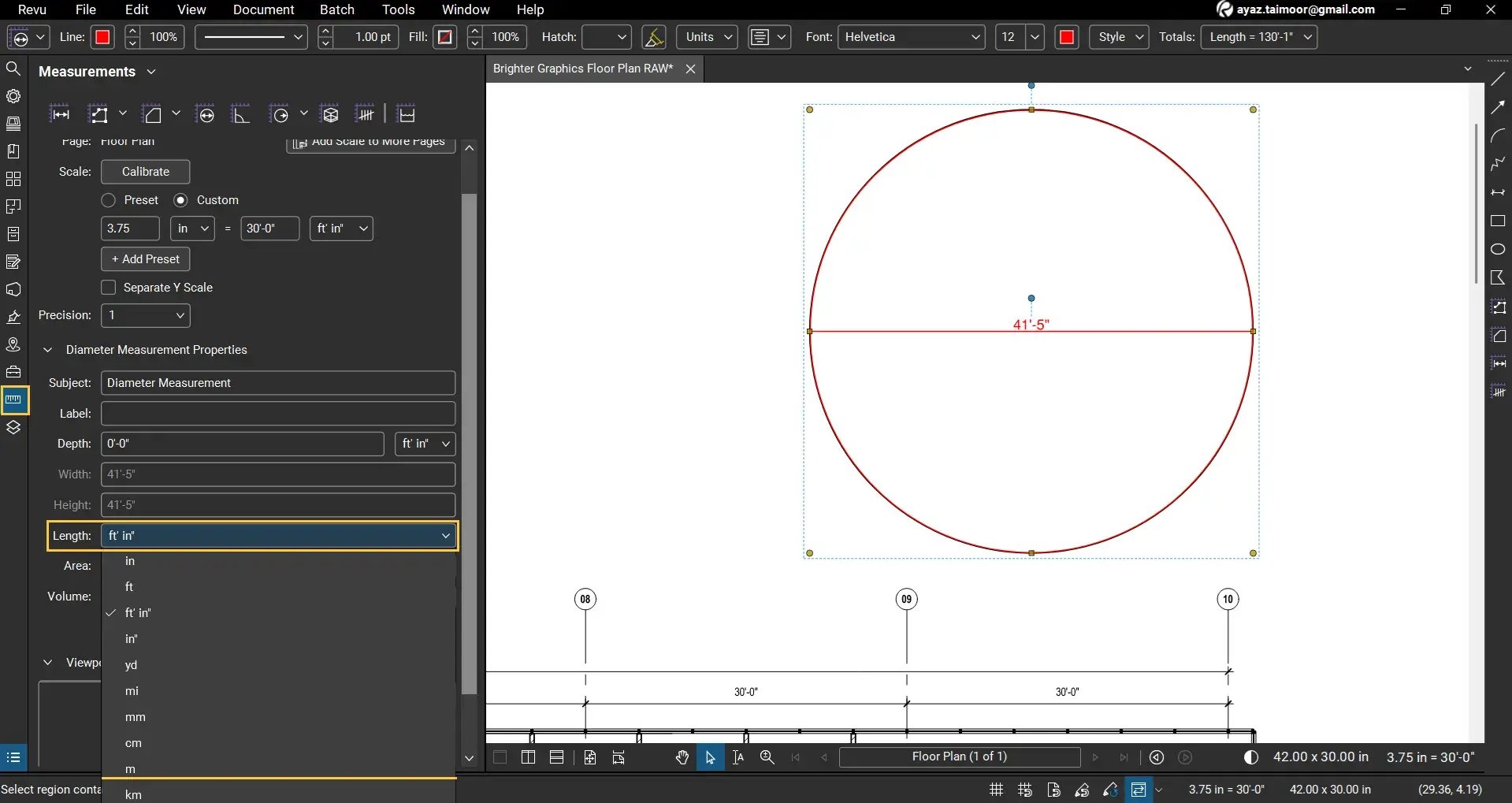Select the Hand pan tool in the bottom bar
This screenshot has height=803, width=1512.
pos(681,757)
